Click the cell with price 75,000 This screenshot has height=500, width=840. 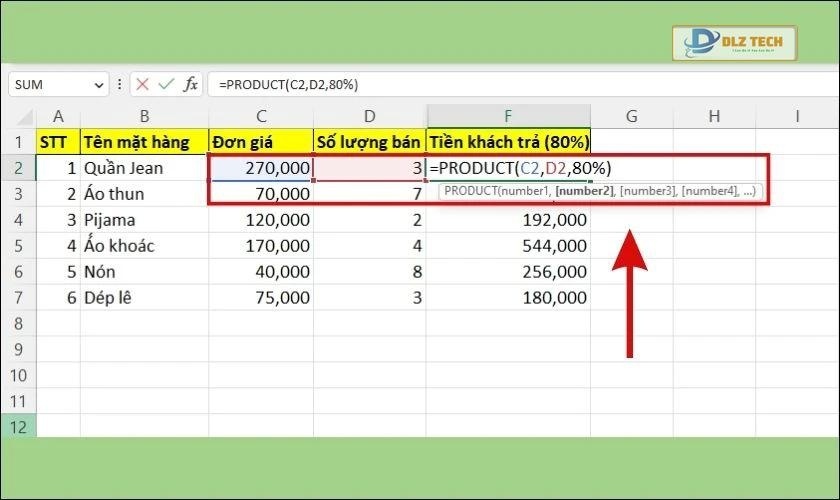[261, 297]
